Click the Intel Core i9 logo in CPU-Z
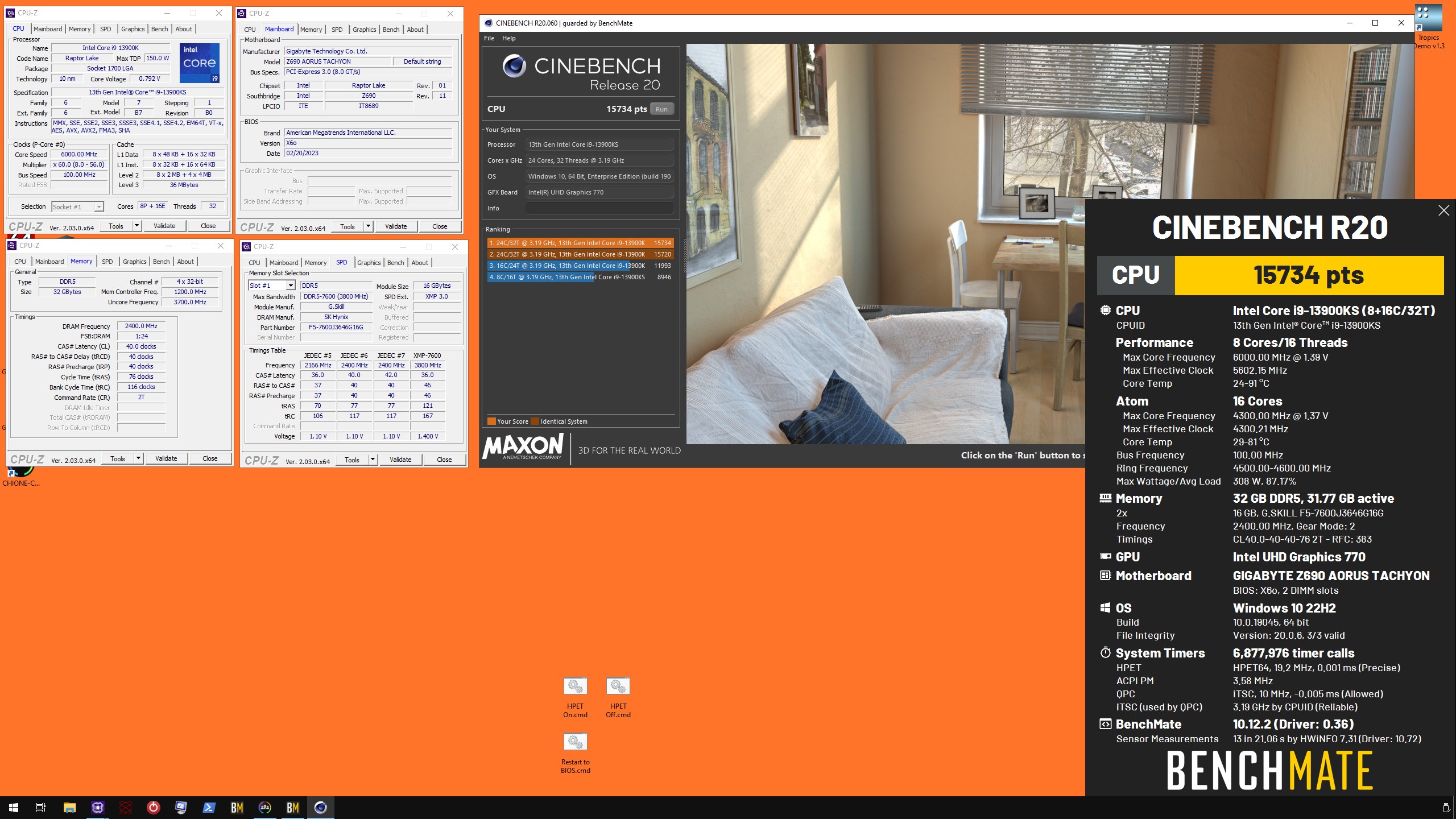This screenshot has width=1456, height=819. click(x=200, y=63)
